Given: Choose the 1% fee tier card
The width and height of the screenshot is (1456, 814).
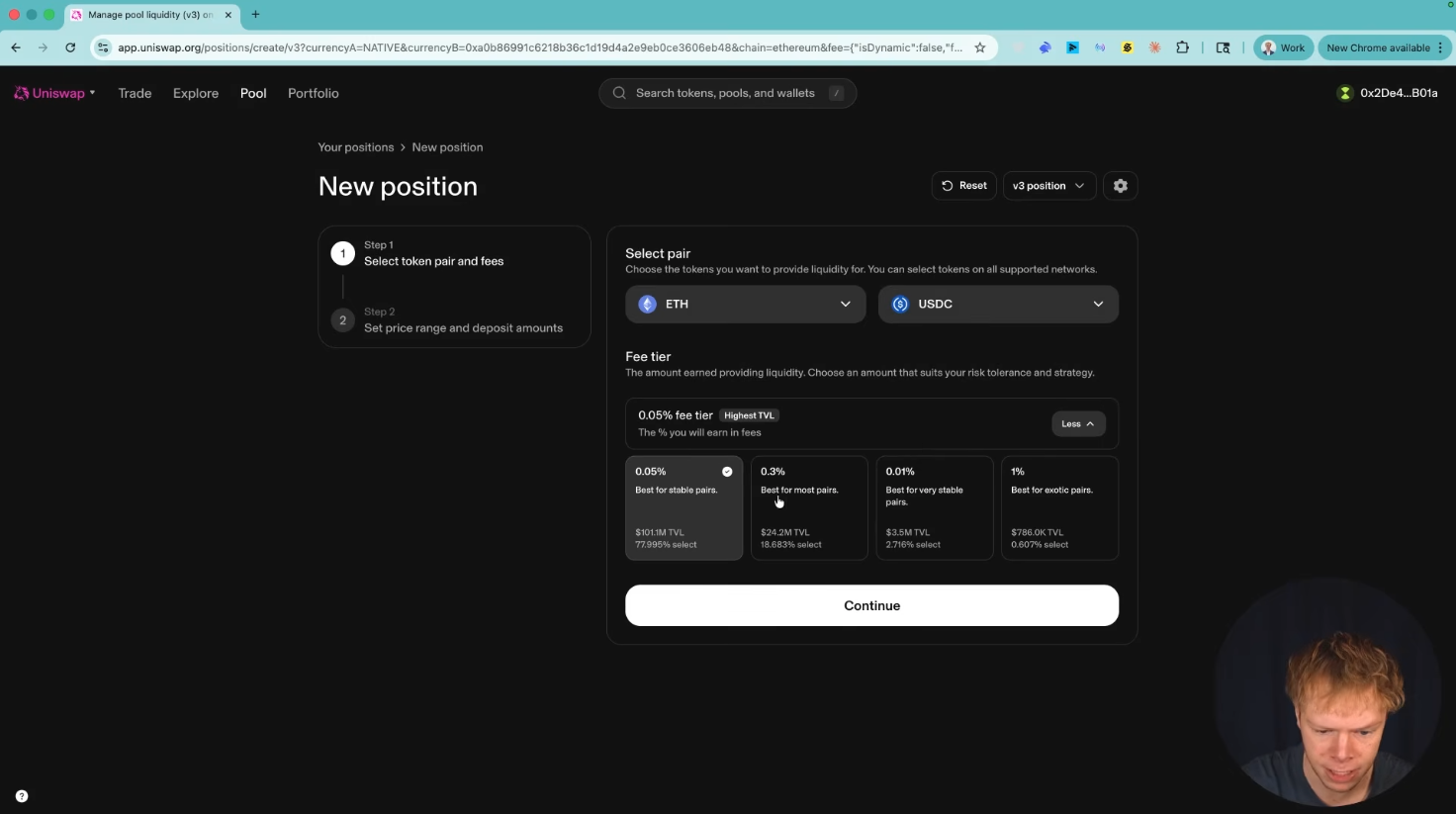Looking at the screenshot, I should pos(1060,507).
